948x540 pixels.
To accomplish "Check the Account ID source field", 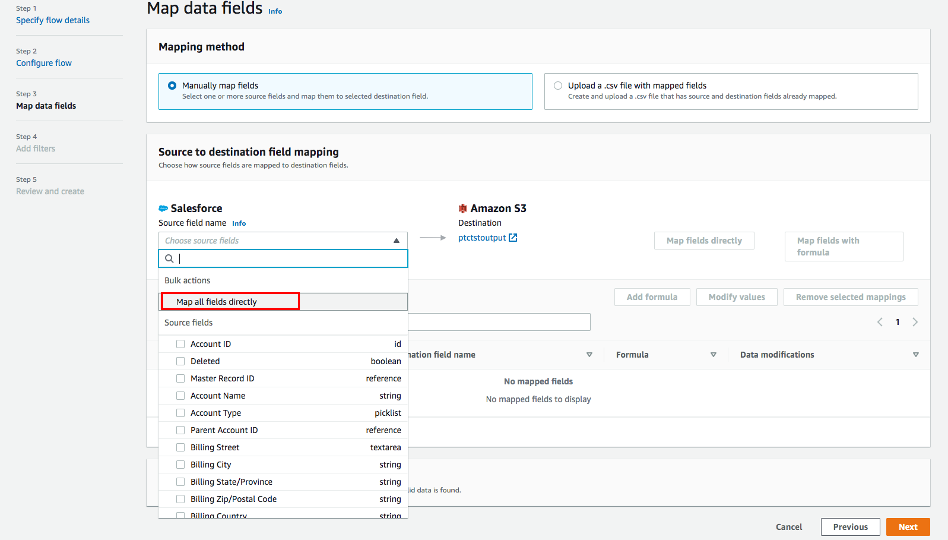I will coord(181,344).
